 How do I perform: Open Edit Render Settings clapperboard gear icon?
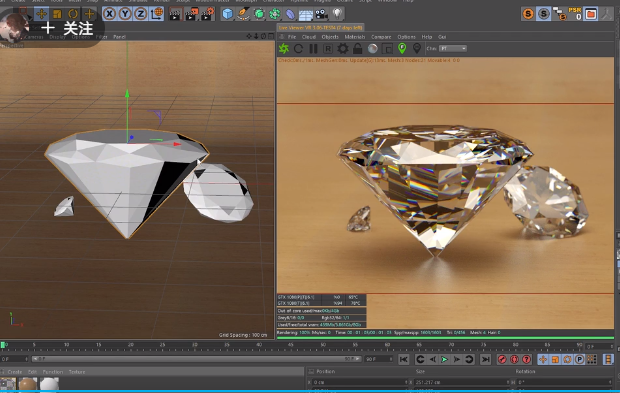(x=208, y=14)
